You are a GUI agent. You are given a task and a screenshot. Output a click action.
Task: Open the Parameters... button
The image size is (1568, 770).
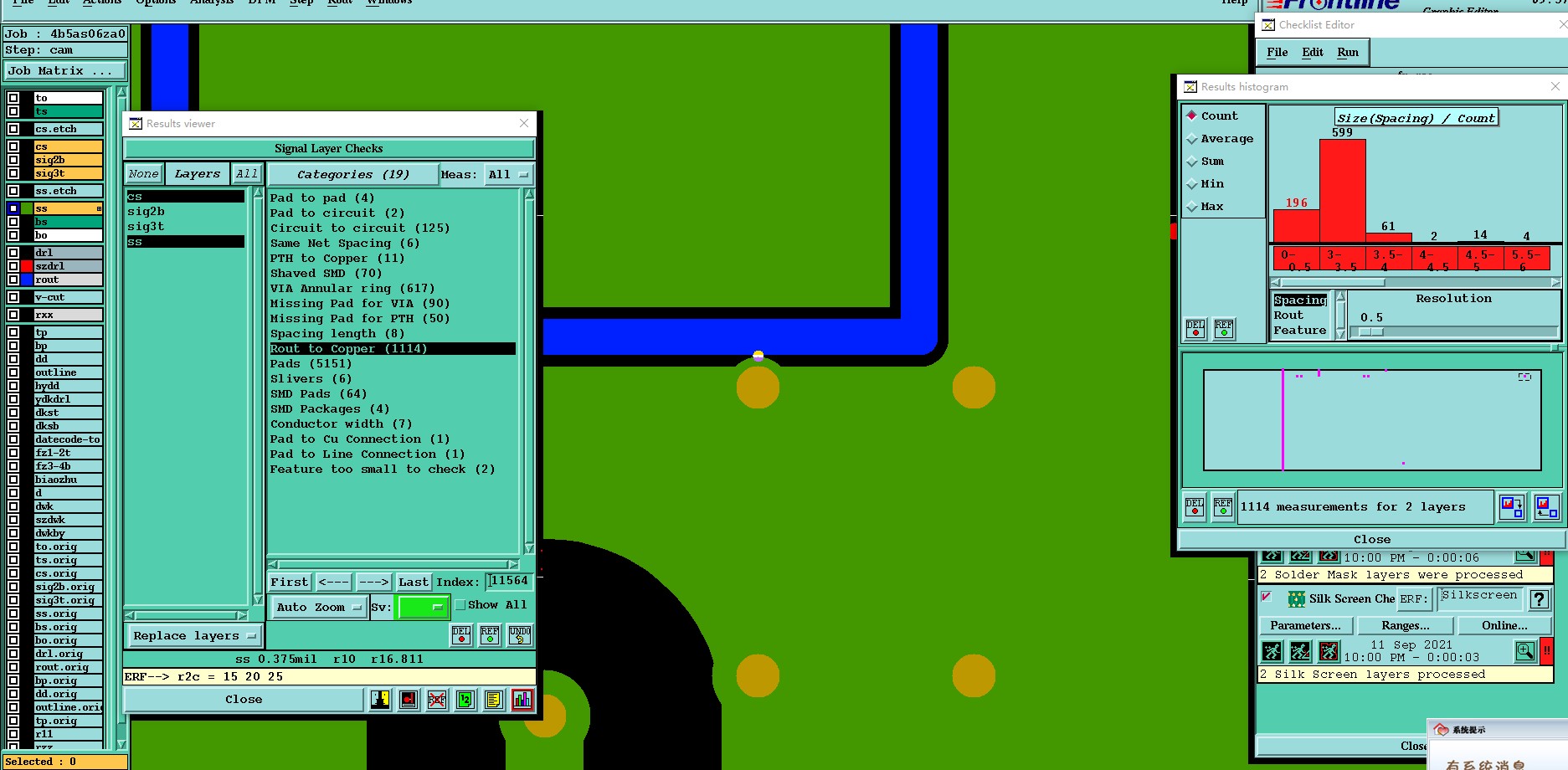pyautogui.click(x=1305, y=625)
